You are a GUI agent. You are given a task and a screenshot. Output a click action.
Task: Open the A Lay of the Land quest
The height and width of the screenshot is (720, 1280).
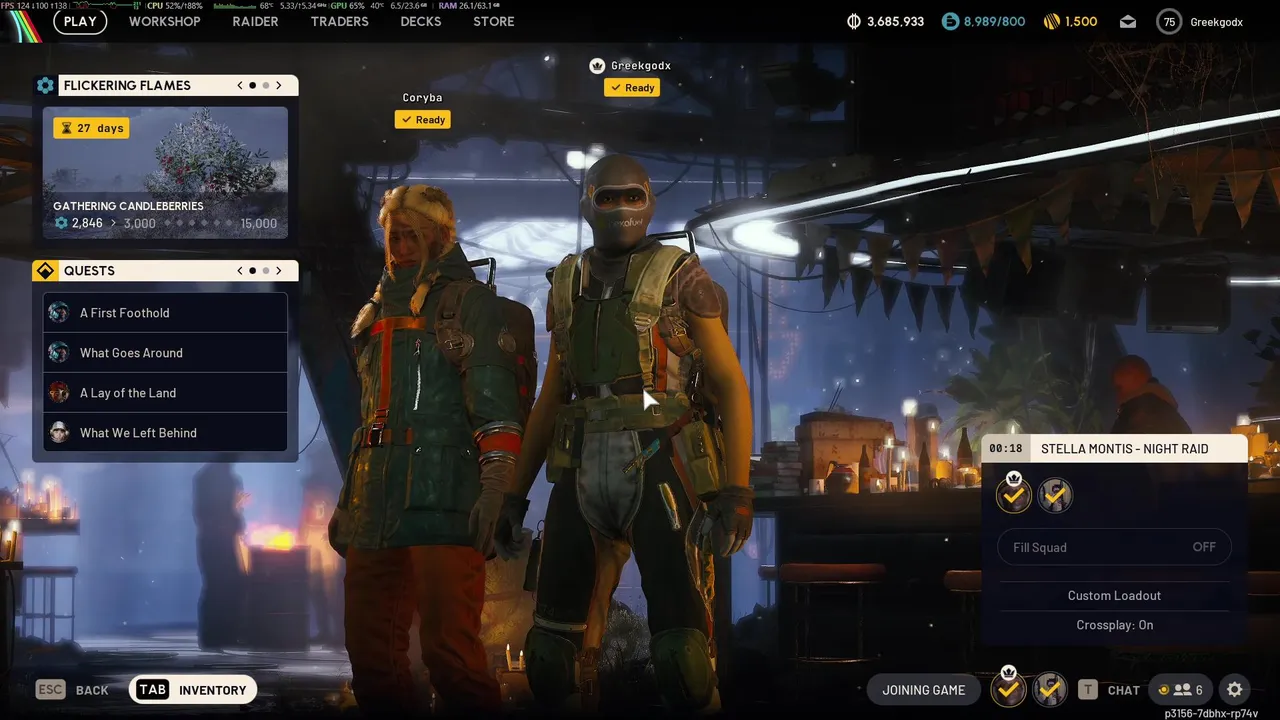(x=165, y=393)
